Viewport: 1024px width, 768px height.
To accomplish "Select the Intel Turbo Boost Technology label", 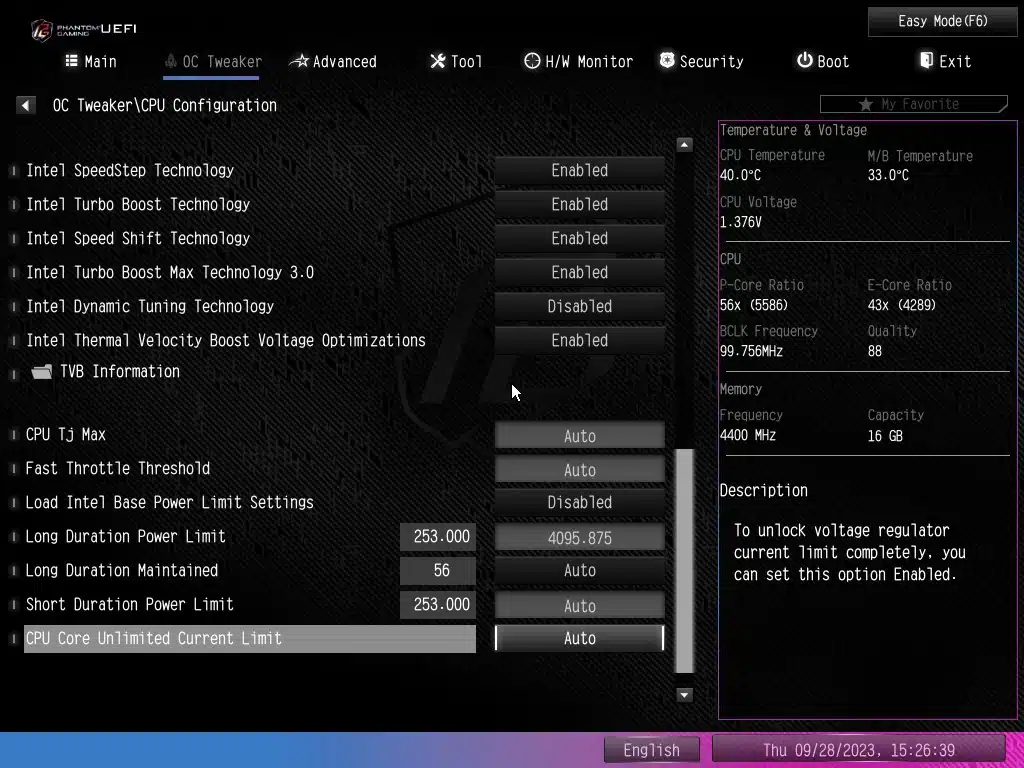I will point(138,204).
